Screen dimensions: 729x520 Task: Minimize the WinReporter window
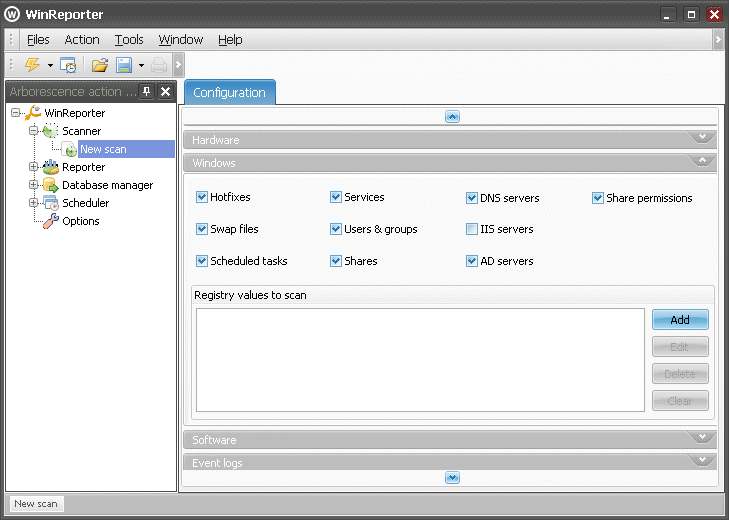(x=667, y=14)
